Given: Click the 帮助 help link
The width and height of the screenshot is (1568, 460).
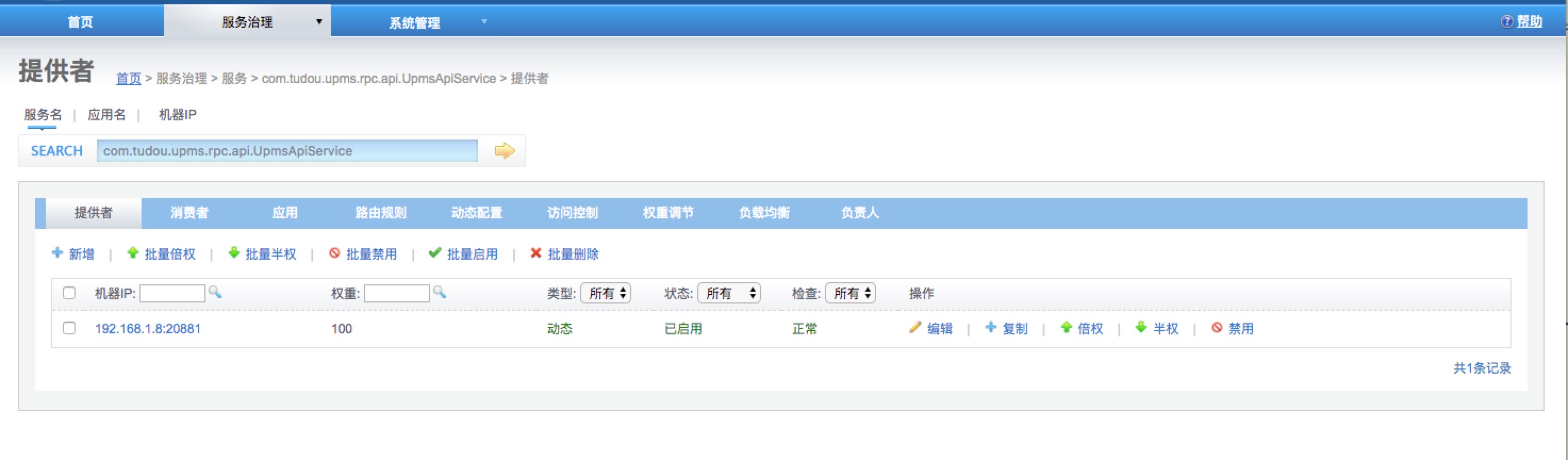Looking at the screenshot, I should coord(1529,22).
